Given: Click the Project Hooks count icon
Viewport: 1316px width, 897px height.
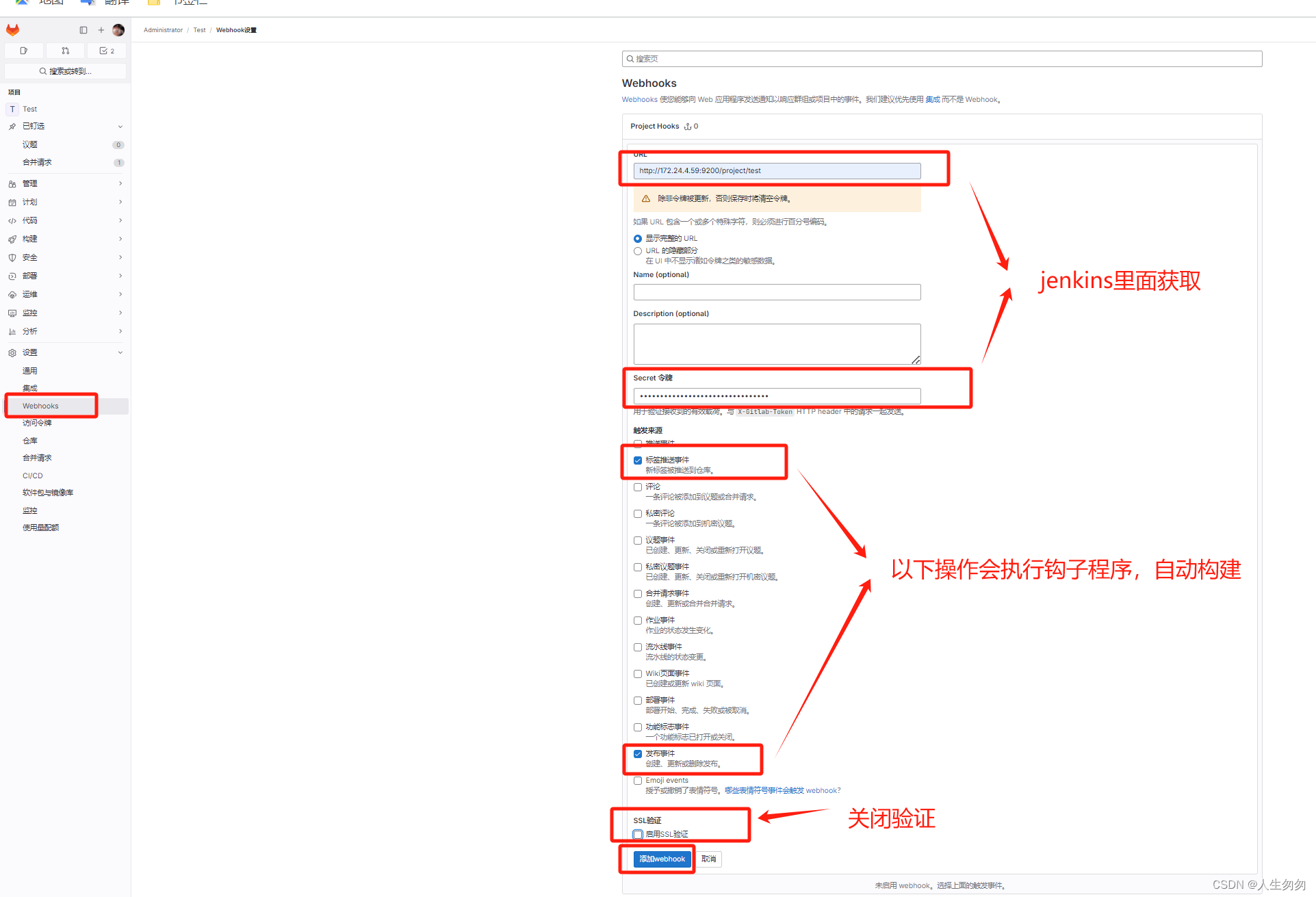Looking at the screenshot, I should coord(688,127).
